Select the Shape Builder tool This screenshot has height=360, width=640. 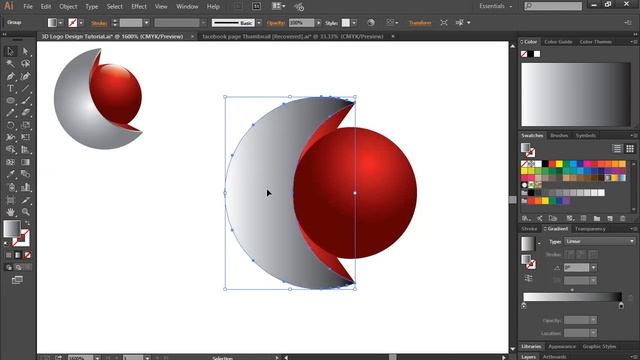(10, 150)
